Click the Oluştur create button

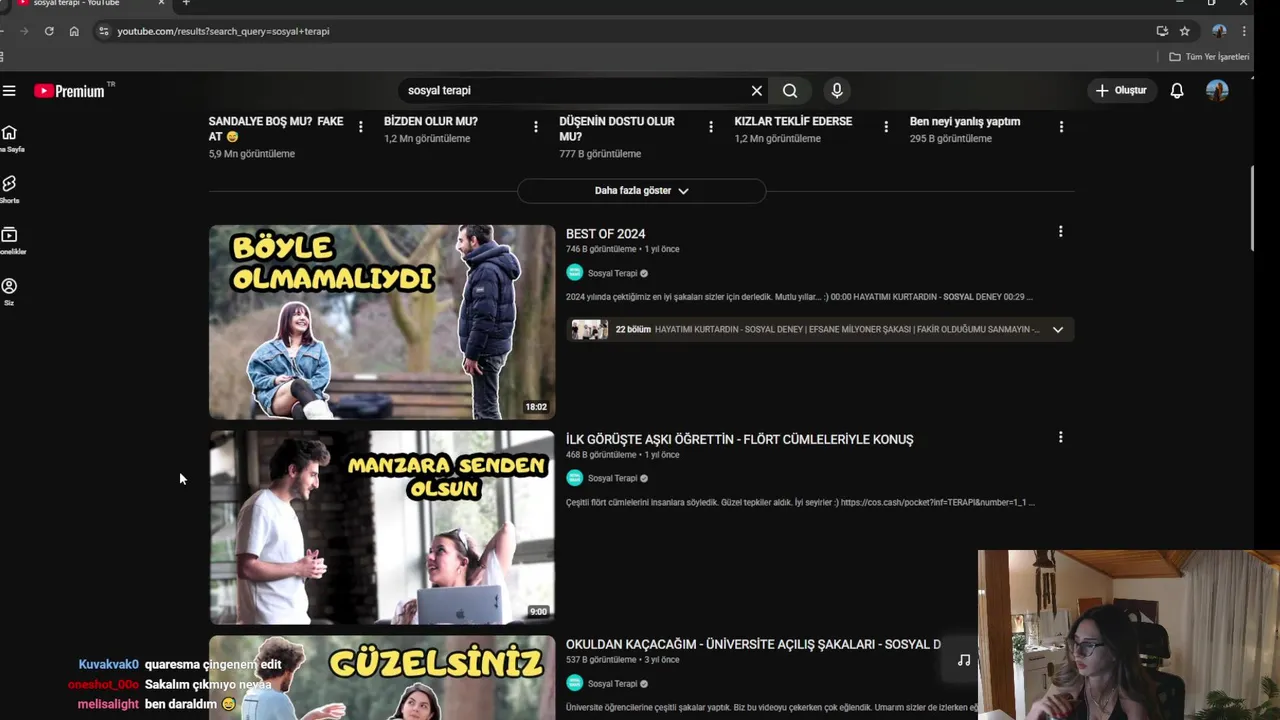(x=1121, y=91)
